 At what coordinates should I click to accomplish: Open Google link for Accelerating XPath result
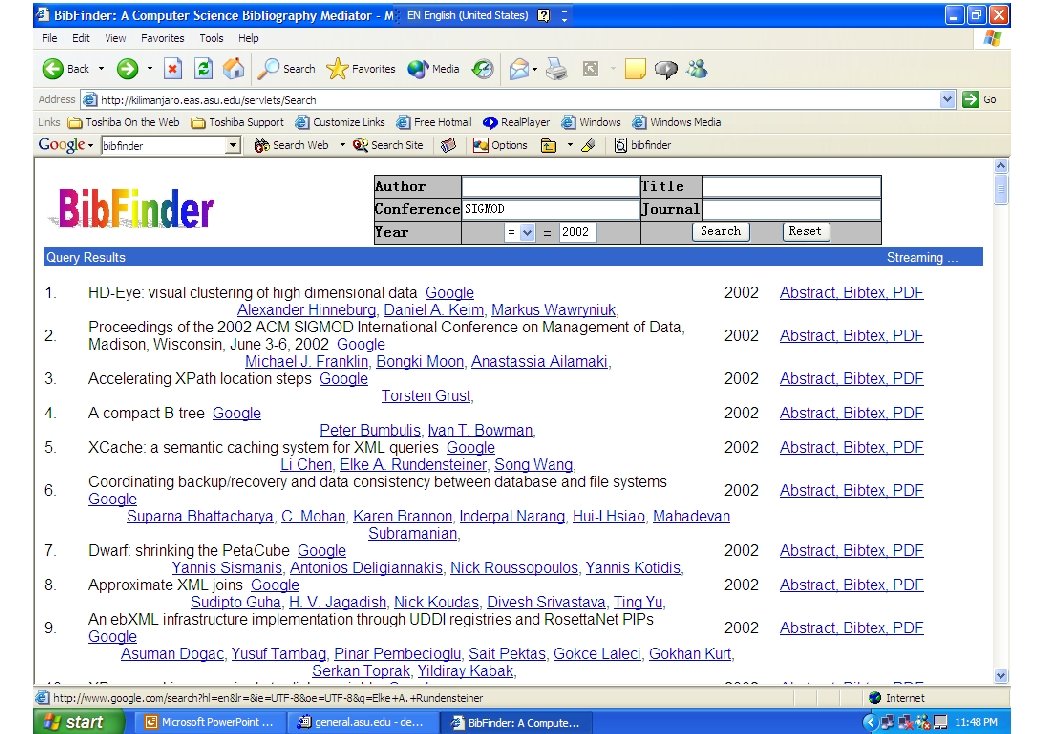[x=344, y=379]
